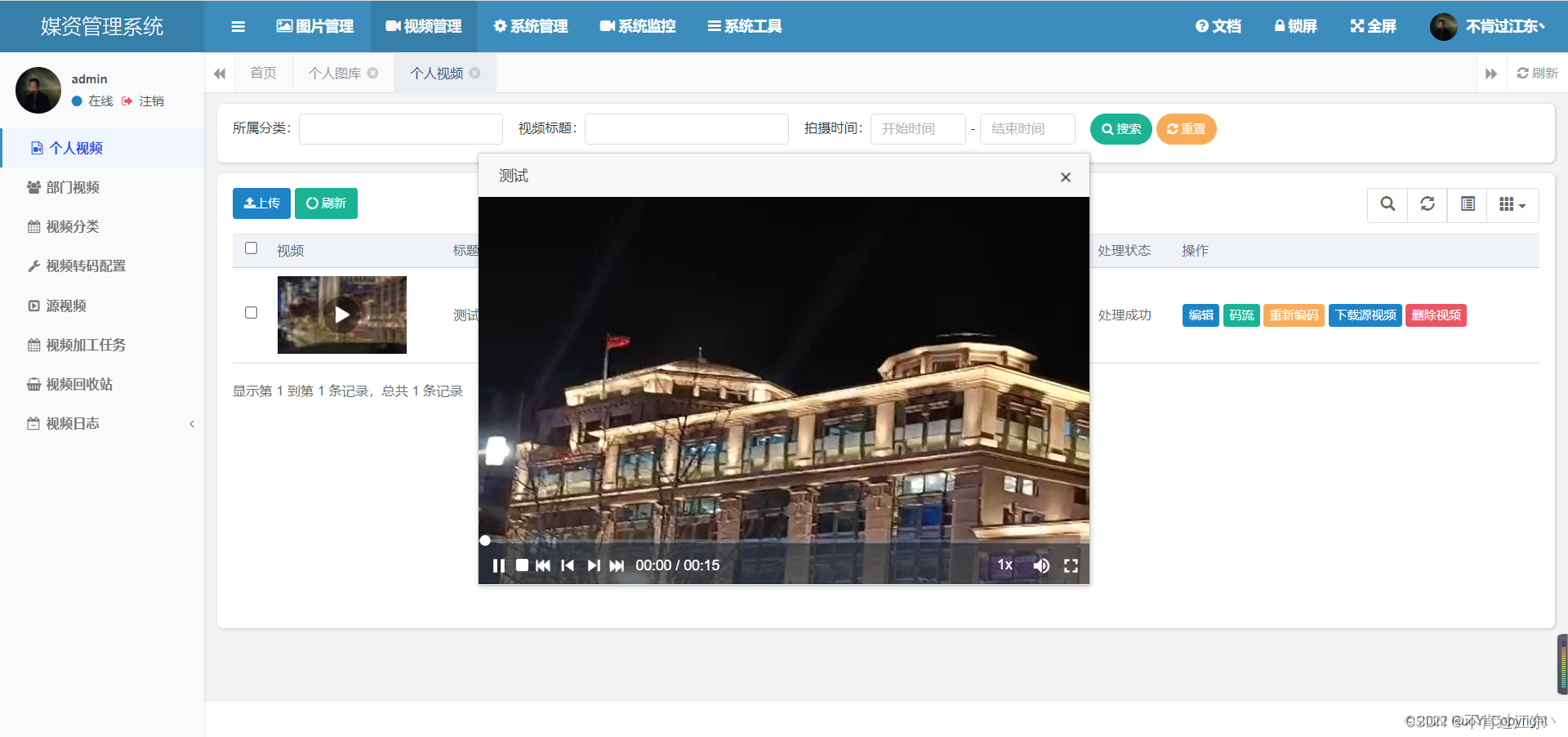Lock the screen via 锁屏 icon
1568x737 pixels.
[1294, 25]
